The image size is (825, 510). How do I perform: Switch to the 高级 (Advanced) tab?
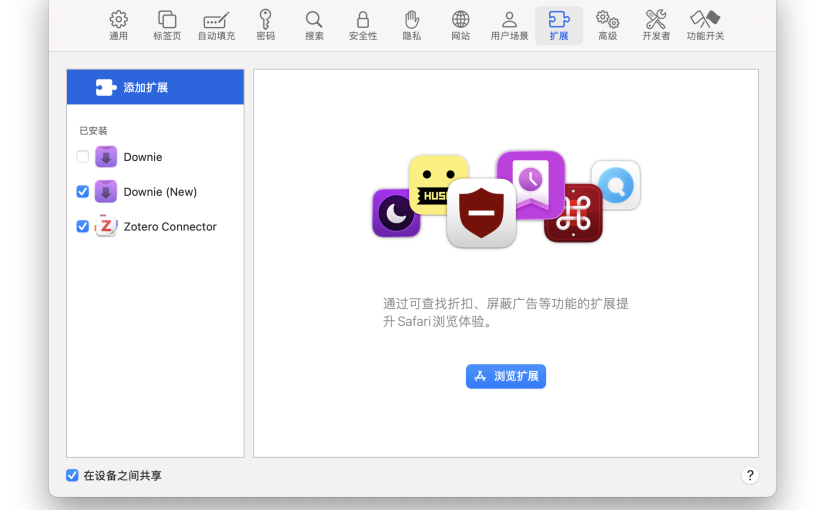point(607,25)
